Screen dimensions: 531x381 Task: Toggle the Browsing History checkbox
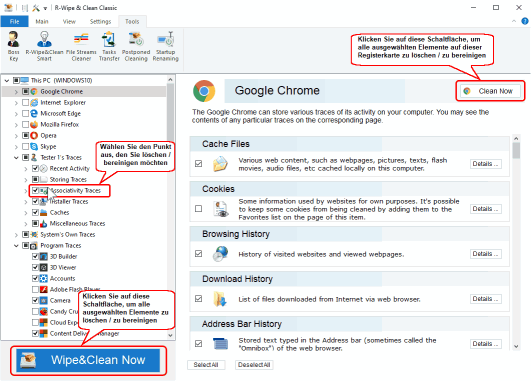[x=198, y=254]
